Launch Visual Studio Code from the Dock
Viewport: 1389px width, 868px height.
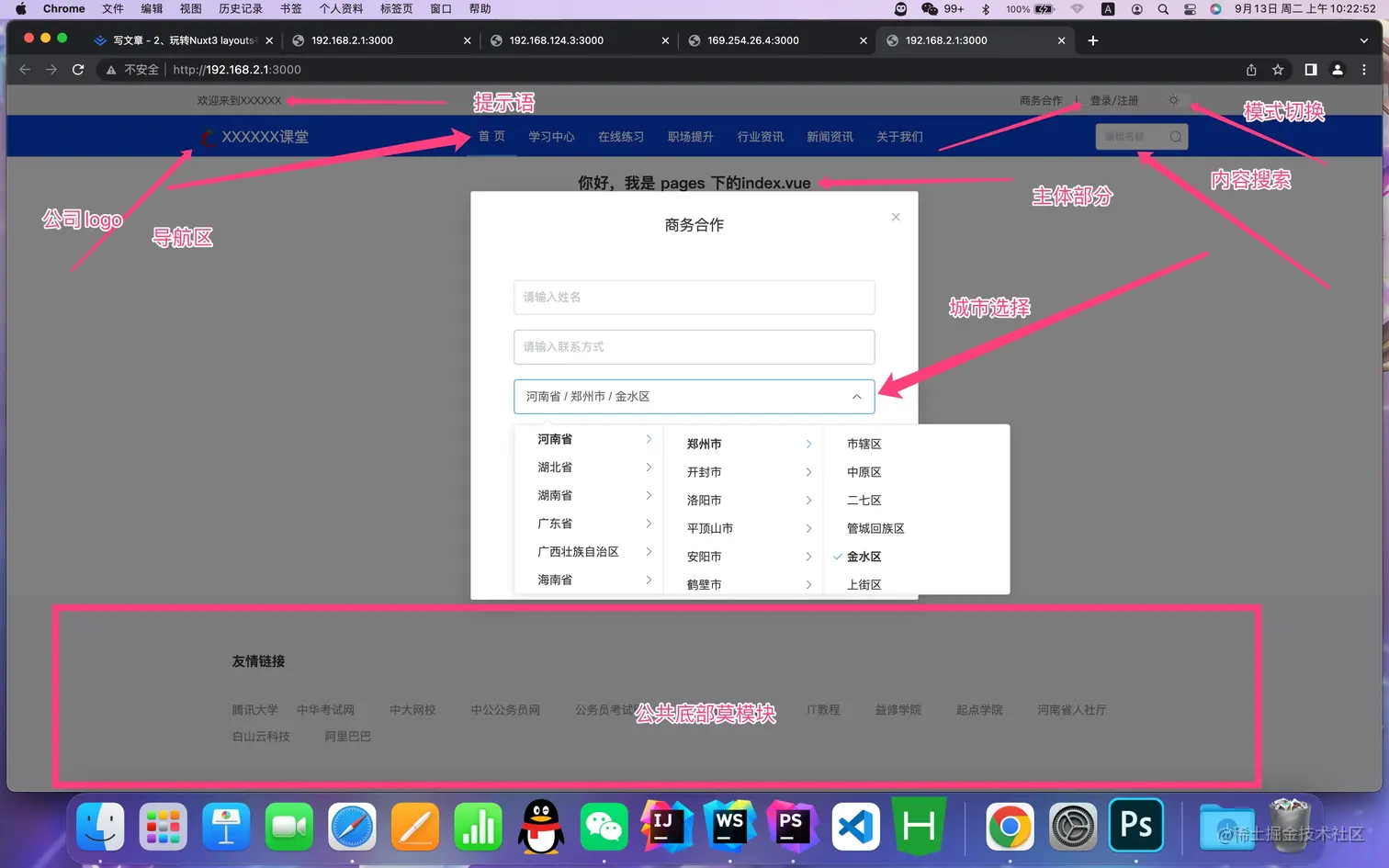coord(855,826)
